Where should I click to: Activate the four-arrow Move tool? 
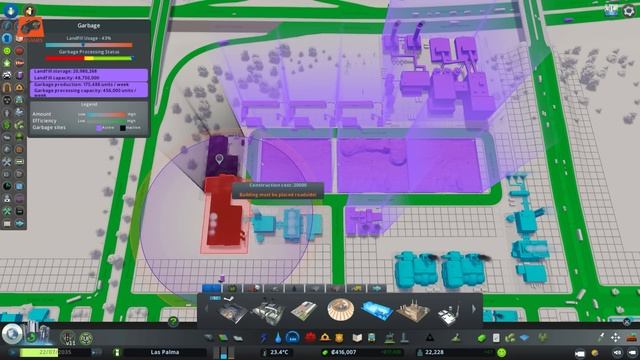(615, 338)
